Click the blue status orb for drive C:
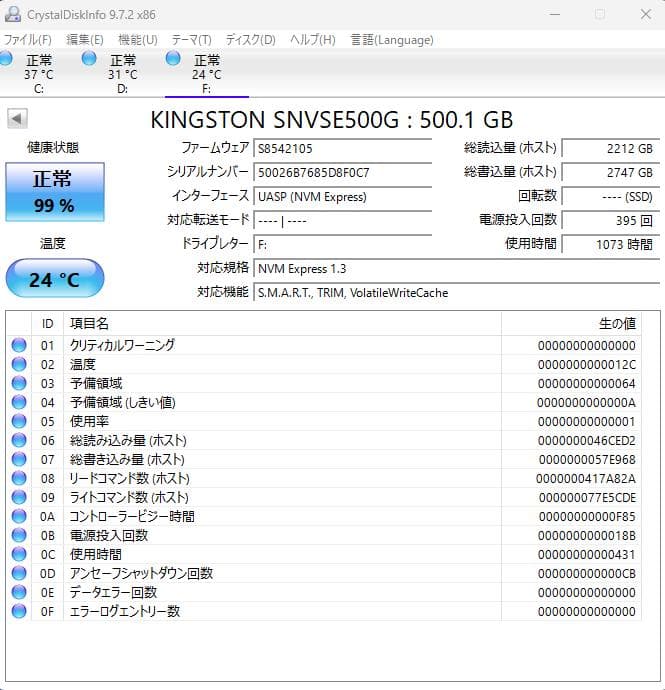The image size is (665, 690). point(6,59)
